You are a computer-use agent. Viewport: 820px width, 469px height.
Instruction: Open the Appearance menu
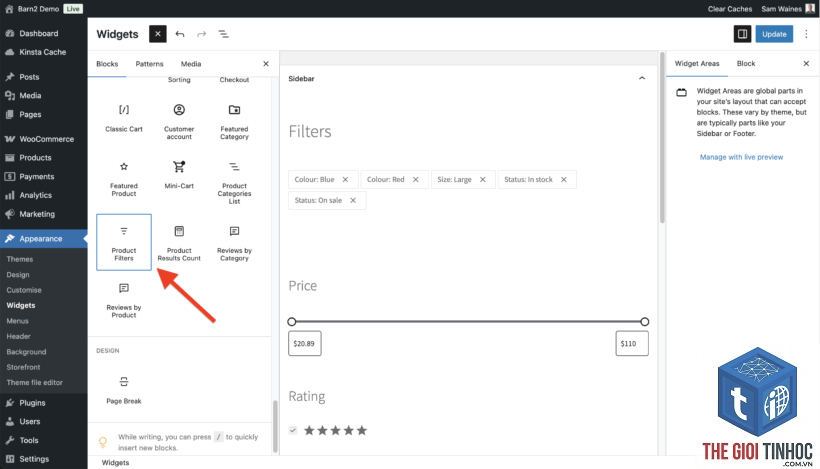[x=43, y=239]
